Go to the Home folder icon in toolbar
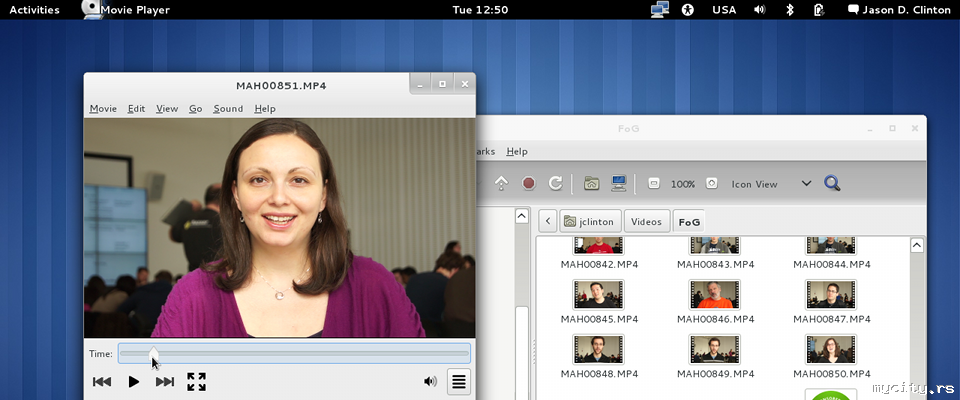 coord(592,184)
